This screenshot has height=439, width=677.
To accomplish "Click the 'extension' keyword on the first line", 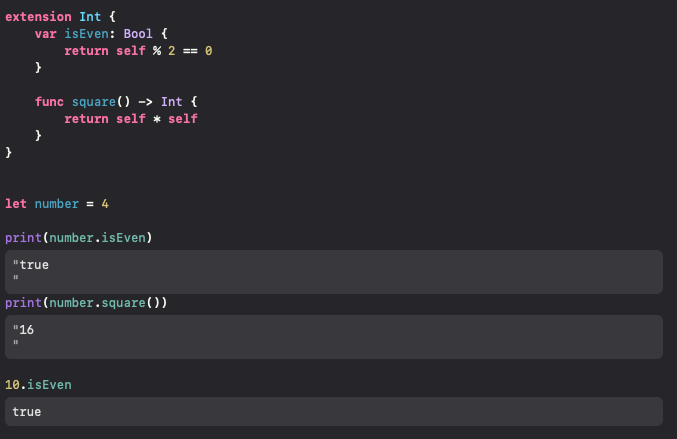I will pyautogui.click(x=38, y=17).
